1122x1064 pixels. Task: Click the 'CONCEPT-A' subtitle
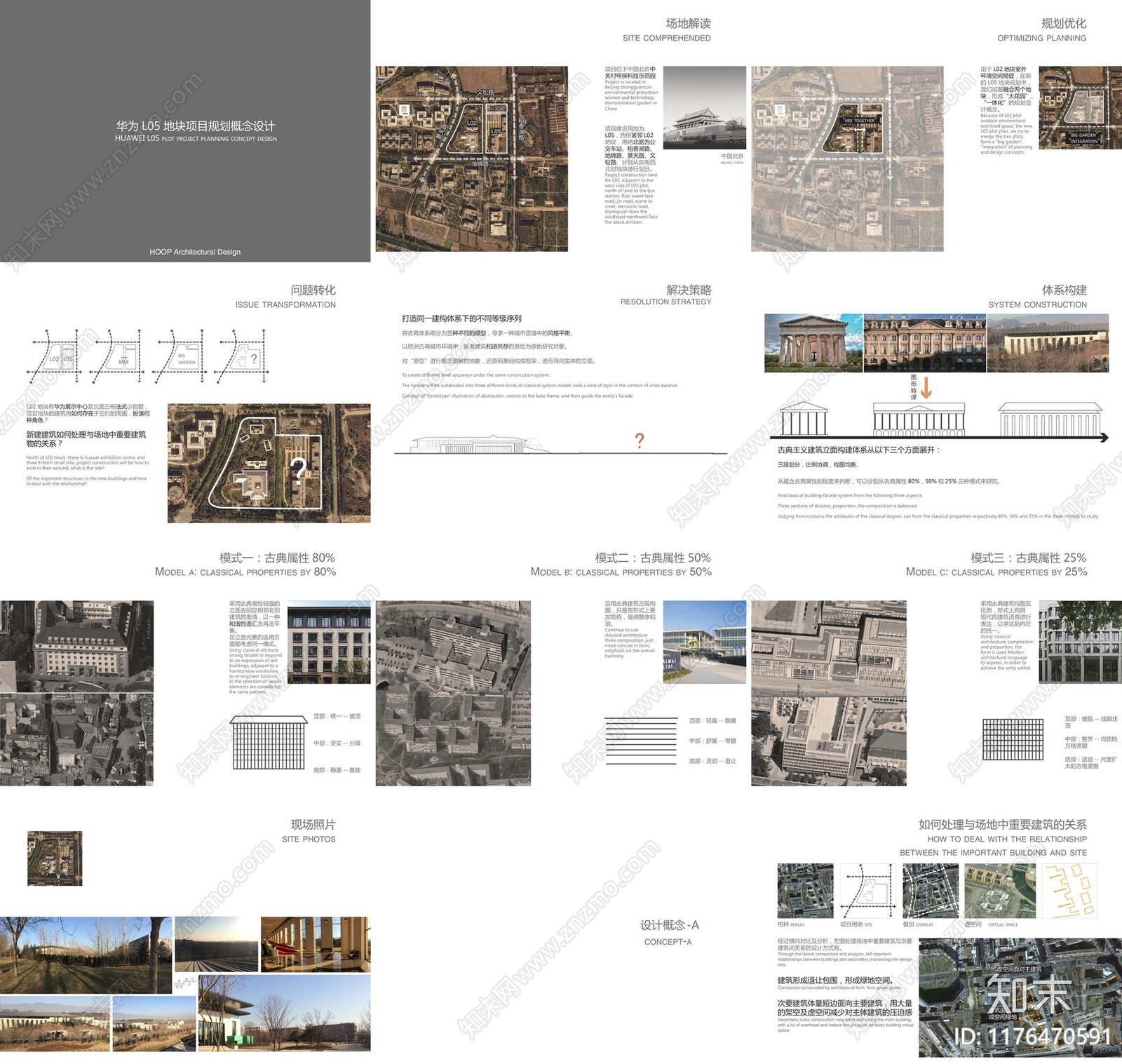tap(668, 942)
